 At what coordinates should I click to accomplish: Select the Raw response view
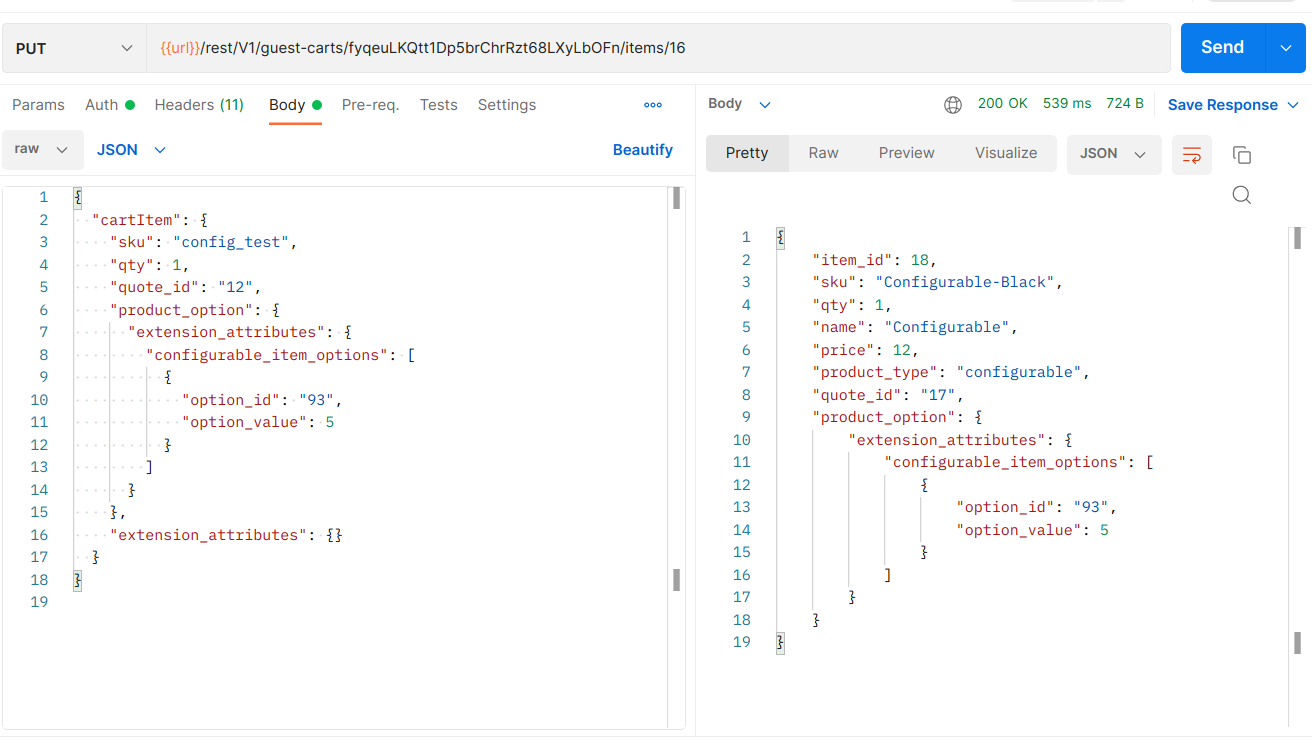[824, 154]
